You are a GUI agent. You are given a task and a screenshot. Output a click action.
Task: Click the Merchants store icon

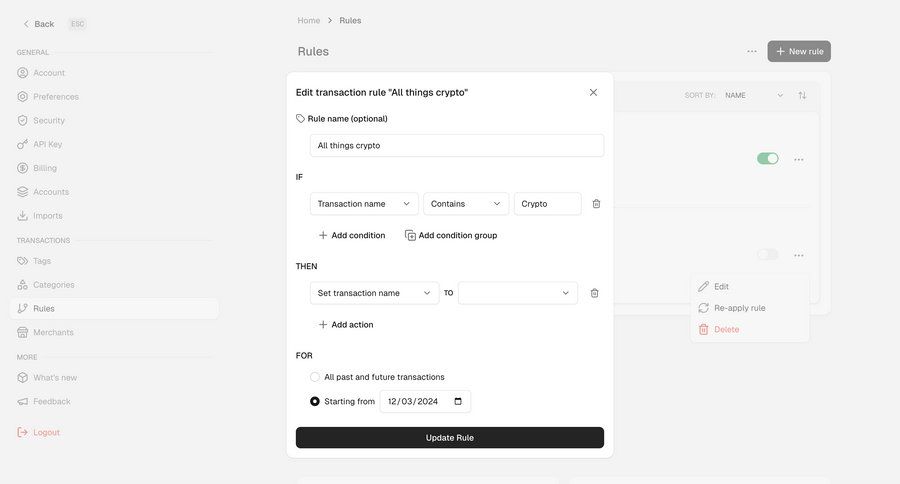click(x=22, y=332)
